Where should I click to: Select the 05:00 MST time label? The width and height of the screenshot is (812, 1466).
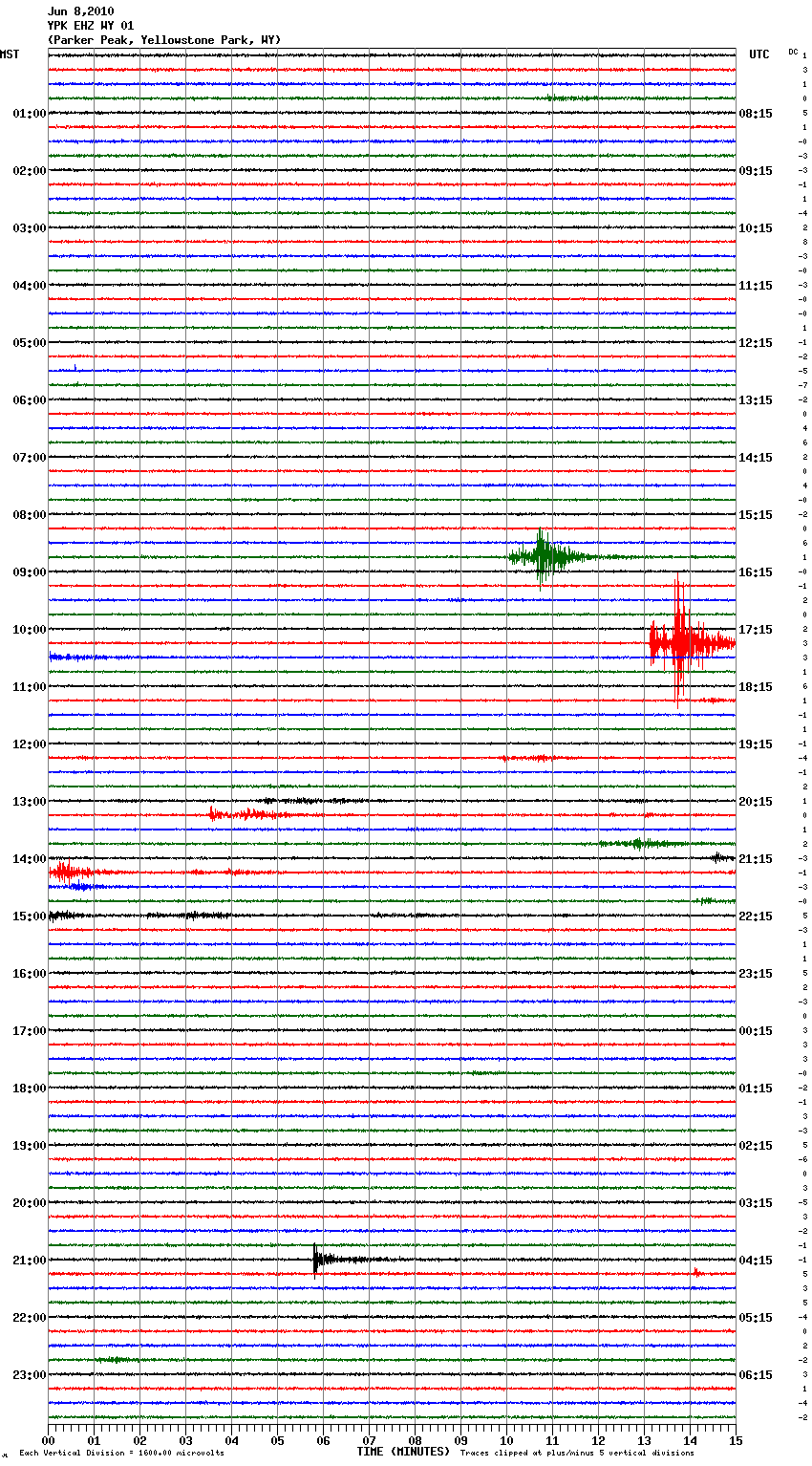click(30, 343)
